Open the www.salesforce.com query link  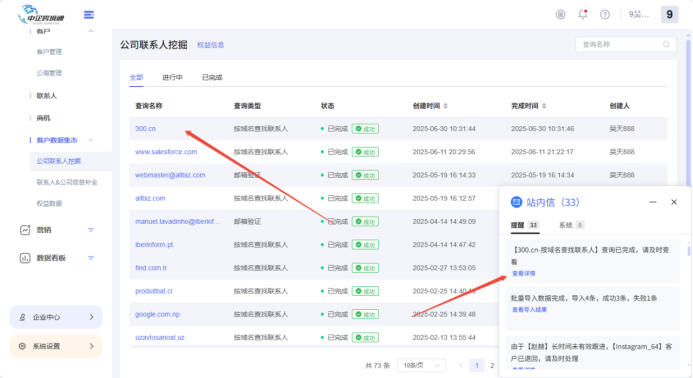coord(166,152)
